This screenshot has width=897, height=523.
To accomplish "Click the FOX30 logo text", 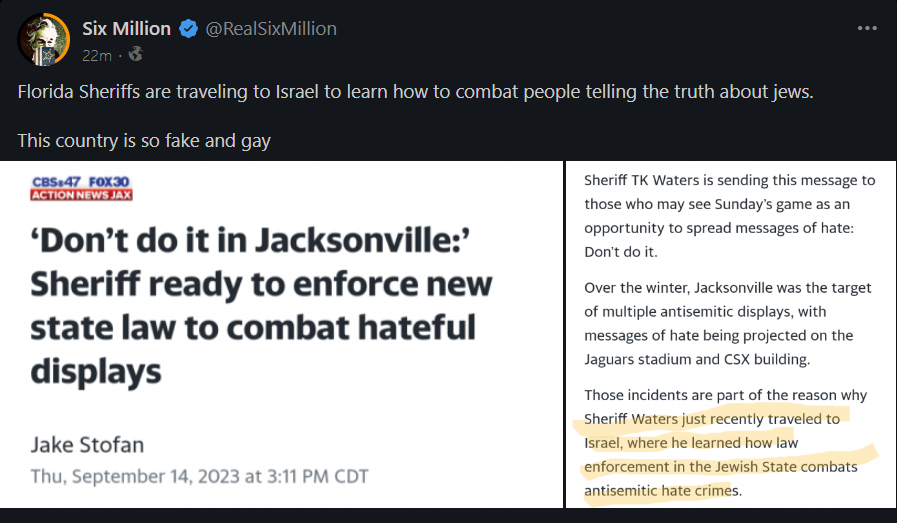I will 110,182.
